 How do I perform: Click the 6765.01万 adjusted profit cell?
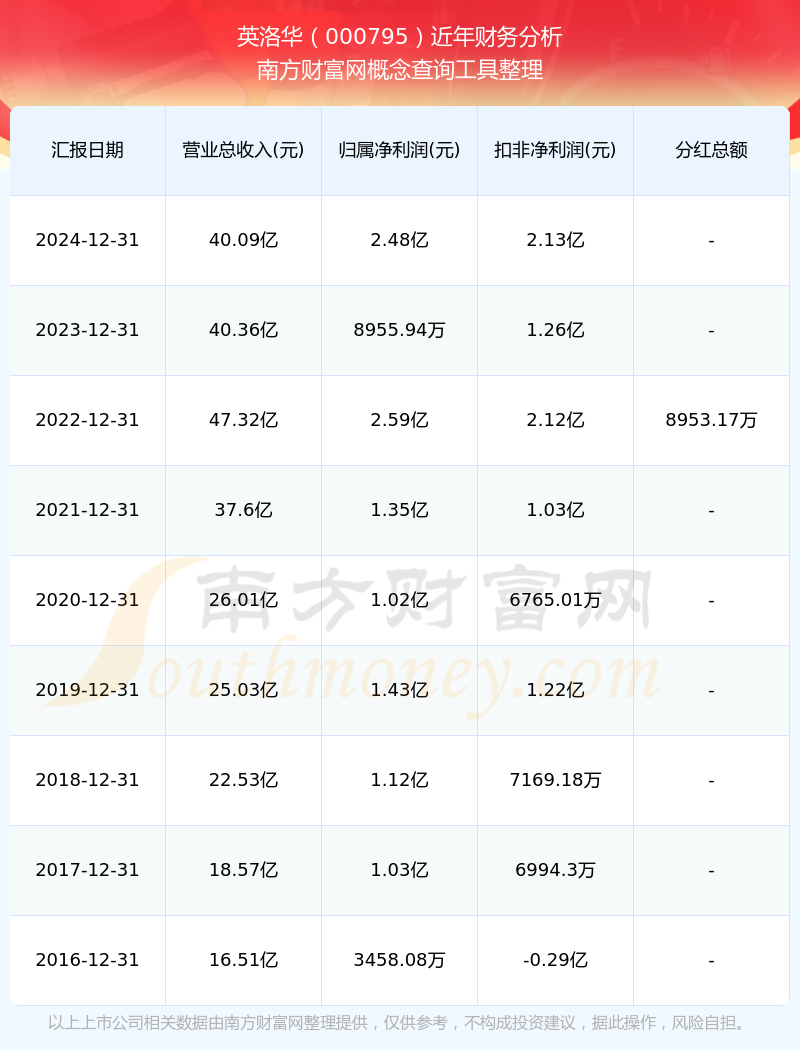coord(556,600)
